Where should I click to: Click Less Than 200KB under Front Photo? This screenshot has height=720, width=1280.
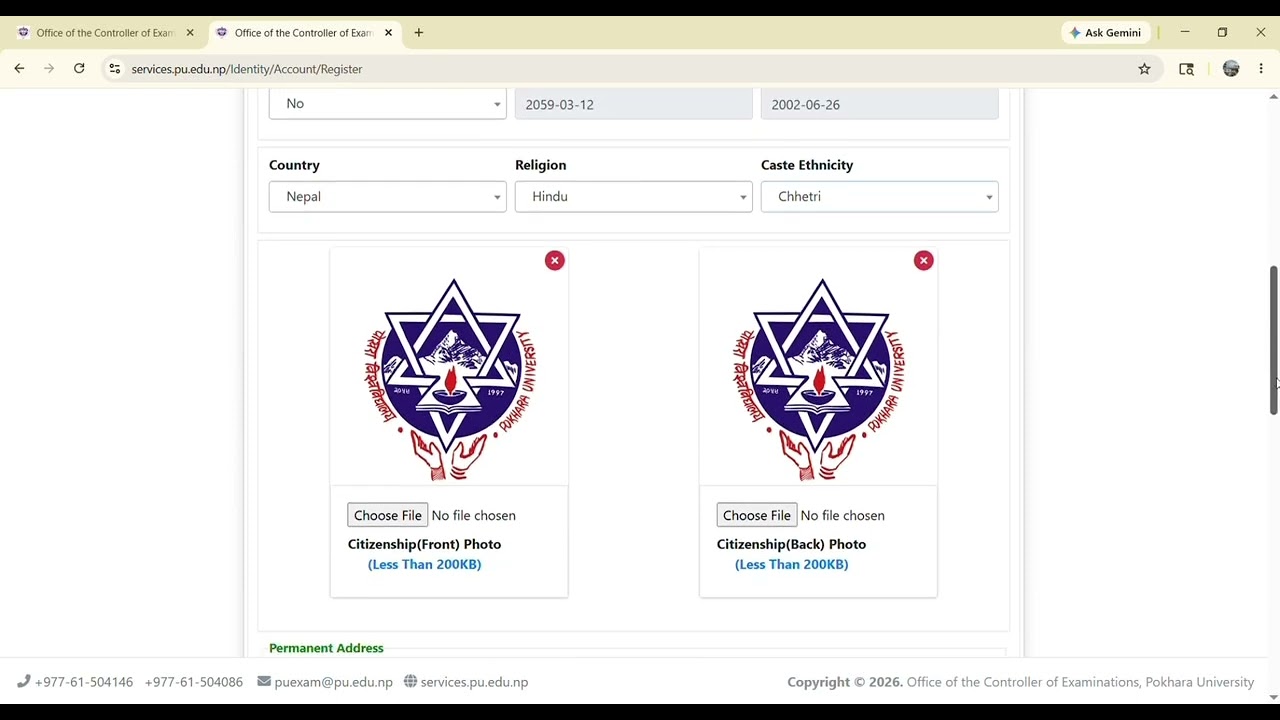click(424, 565)
